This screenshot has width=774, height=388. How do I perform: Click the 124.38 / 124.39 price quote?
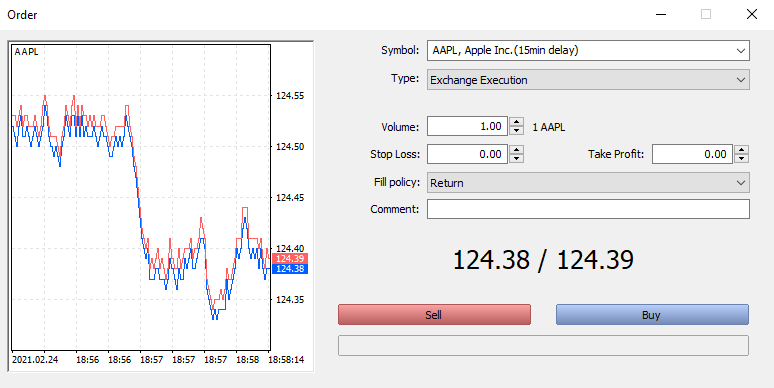(x=543, y=260)
